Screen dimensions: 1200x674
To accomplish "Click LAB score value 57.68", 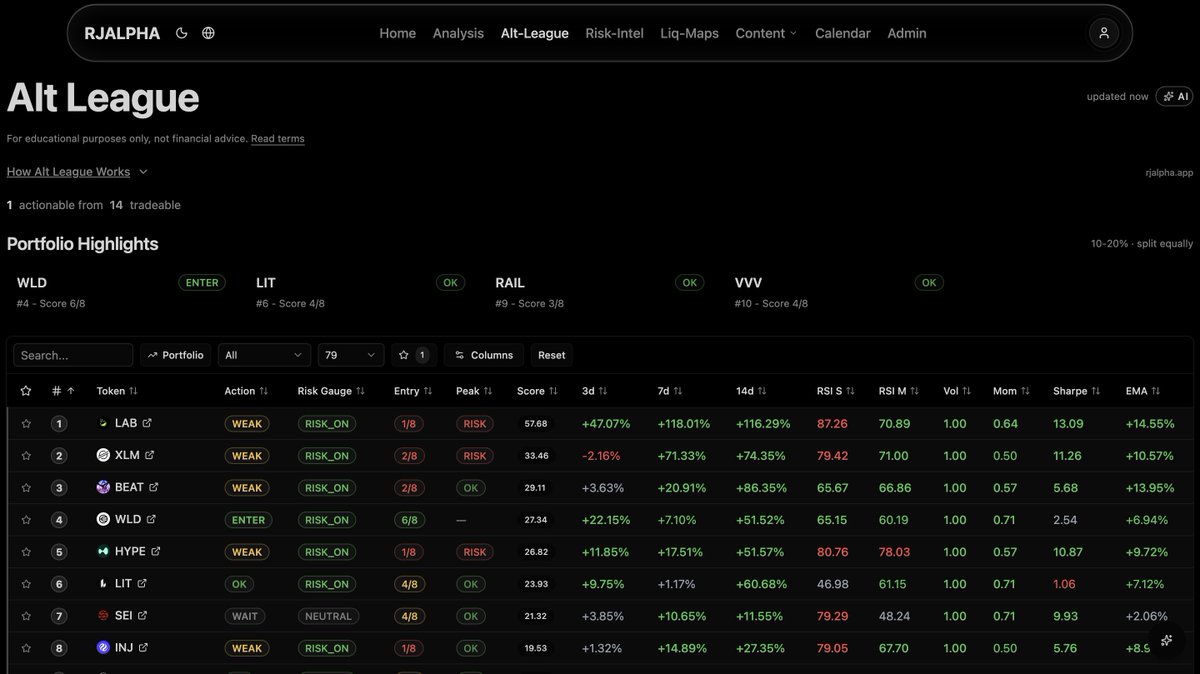I will pos(535,424).
